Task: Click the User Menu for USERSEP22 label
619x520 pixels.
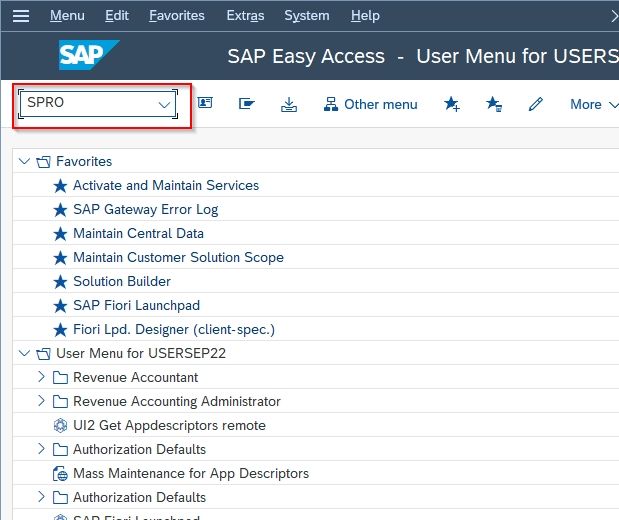Action: point(141,353)
